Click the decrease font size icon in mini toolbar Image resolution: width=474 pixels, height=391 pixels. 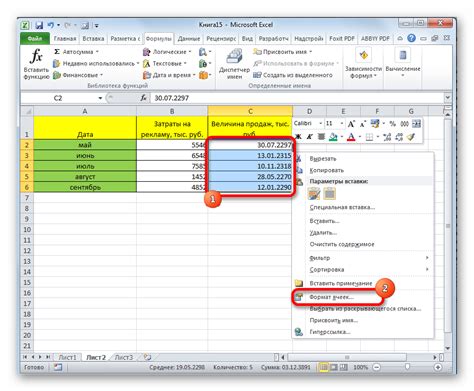(x=363, y=124)
